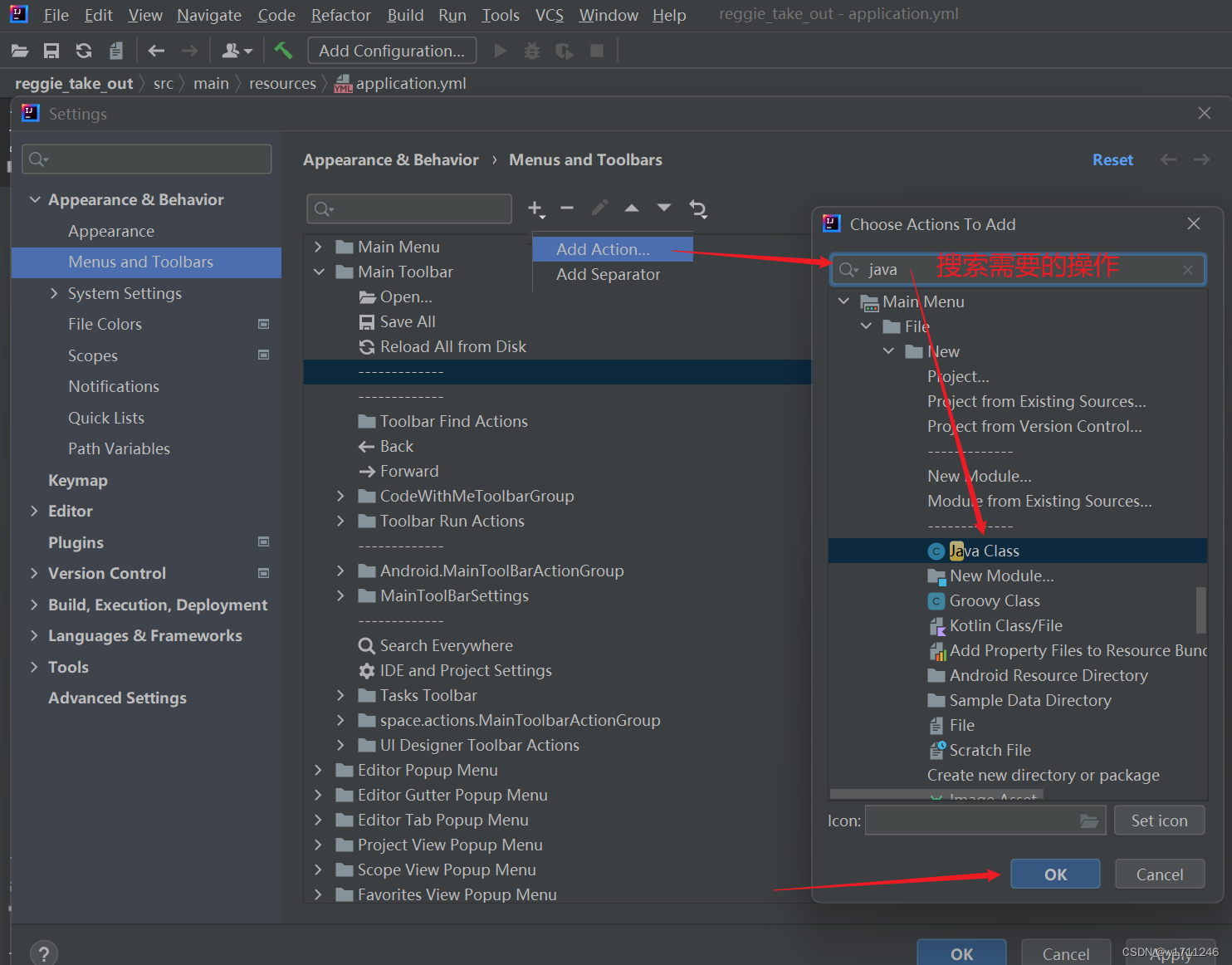The width and height of the screenshot is (1232, 965).
Task: Choose Add Action... from popup
Action: pyautogui.click(x=613, y=249)
